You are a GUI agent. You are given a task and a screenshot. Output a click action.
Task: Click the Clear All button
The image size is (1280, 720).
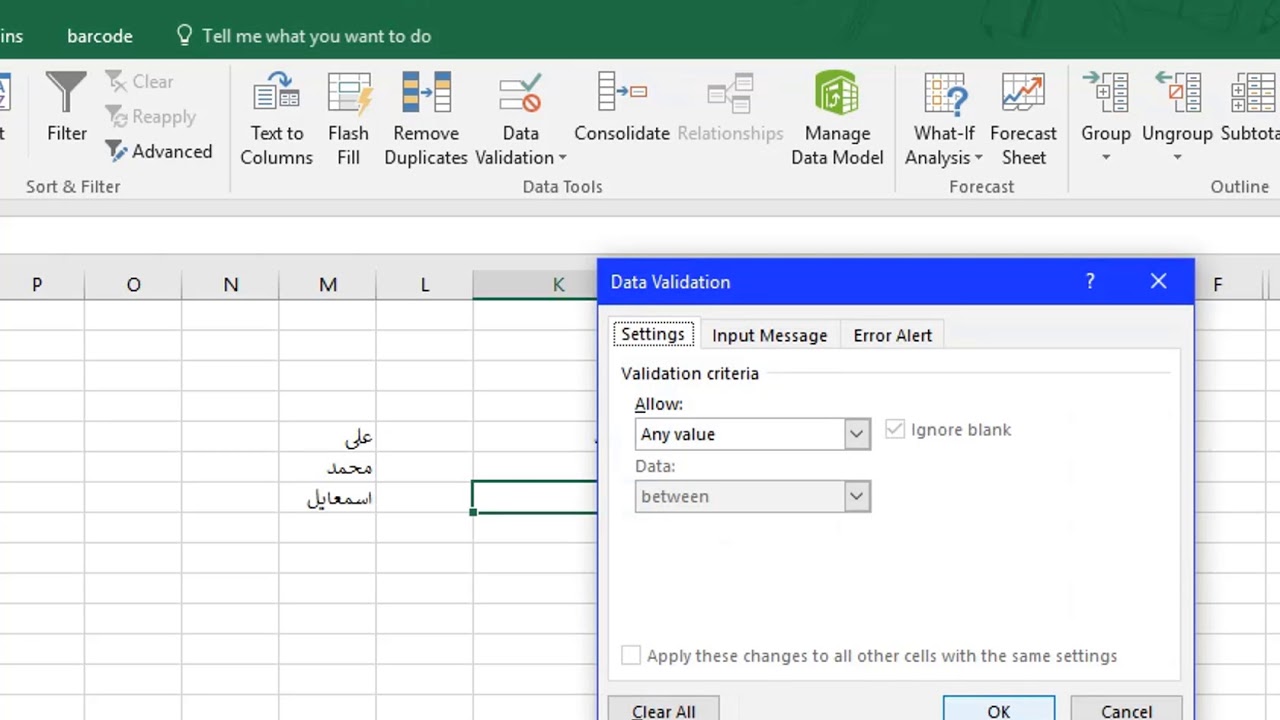pyautogui.click(x=663, y=709)
